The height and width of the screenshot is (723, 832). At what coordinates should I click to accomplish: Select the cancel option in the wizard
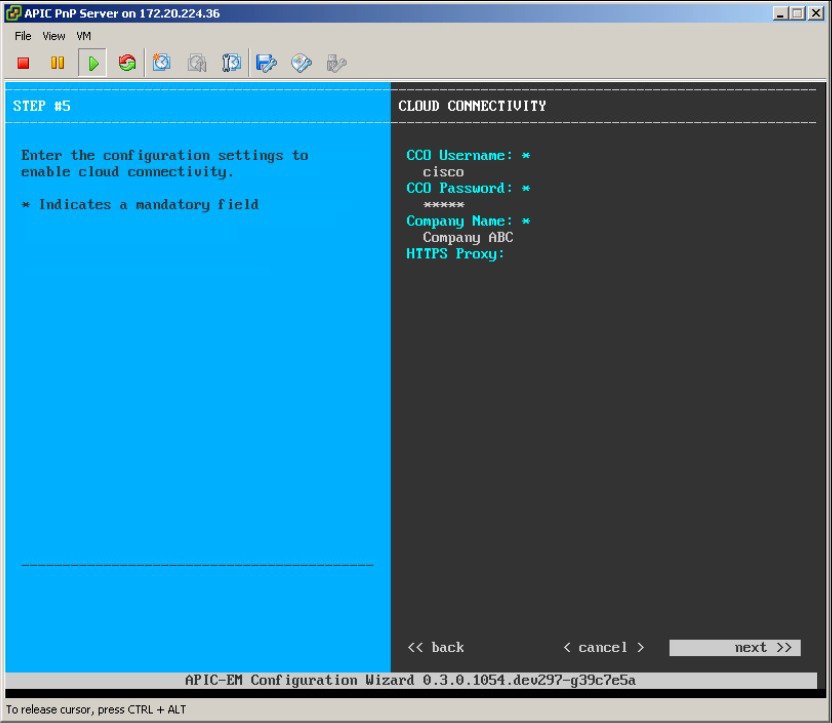coord(604,648)
